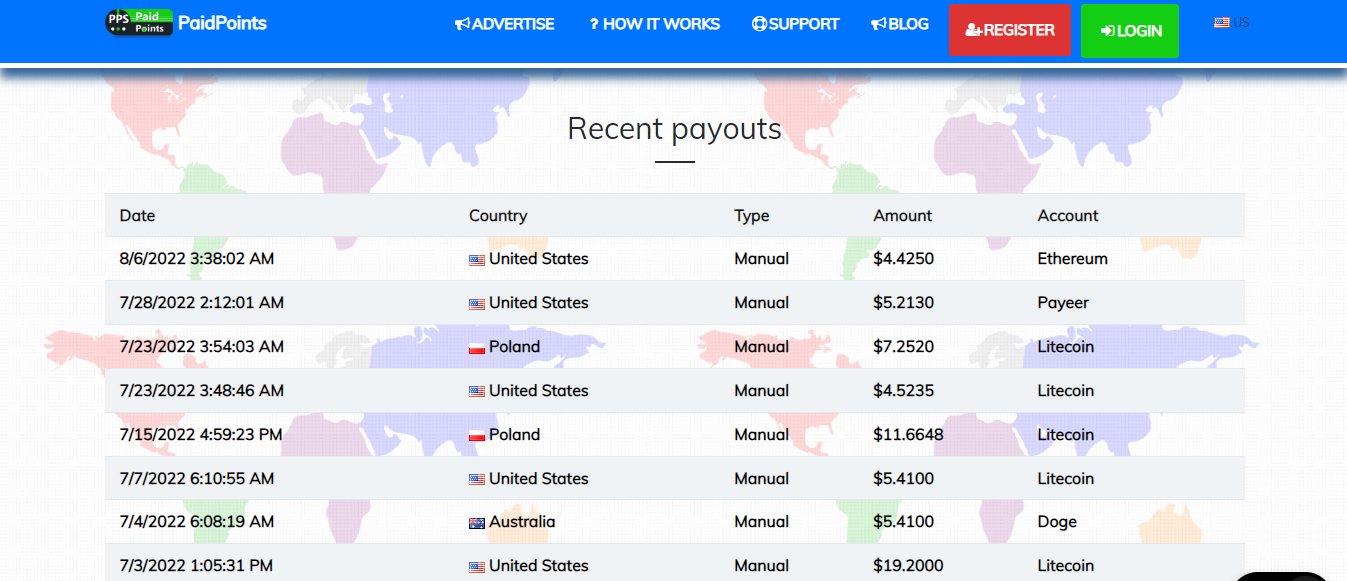
Task: Click the Country column header
Action: (x=498, y=215)
